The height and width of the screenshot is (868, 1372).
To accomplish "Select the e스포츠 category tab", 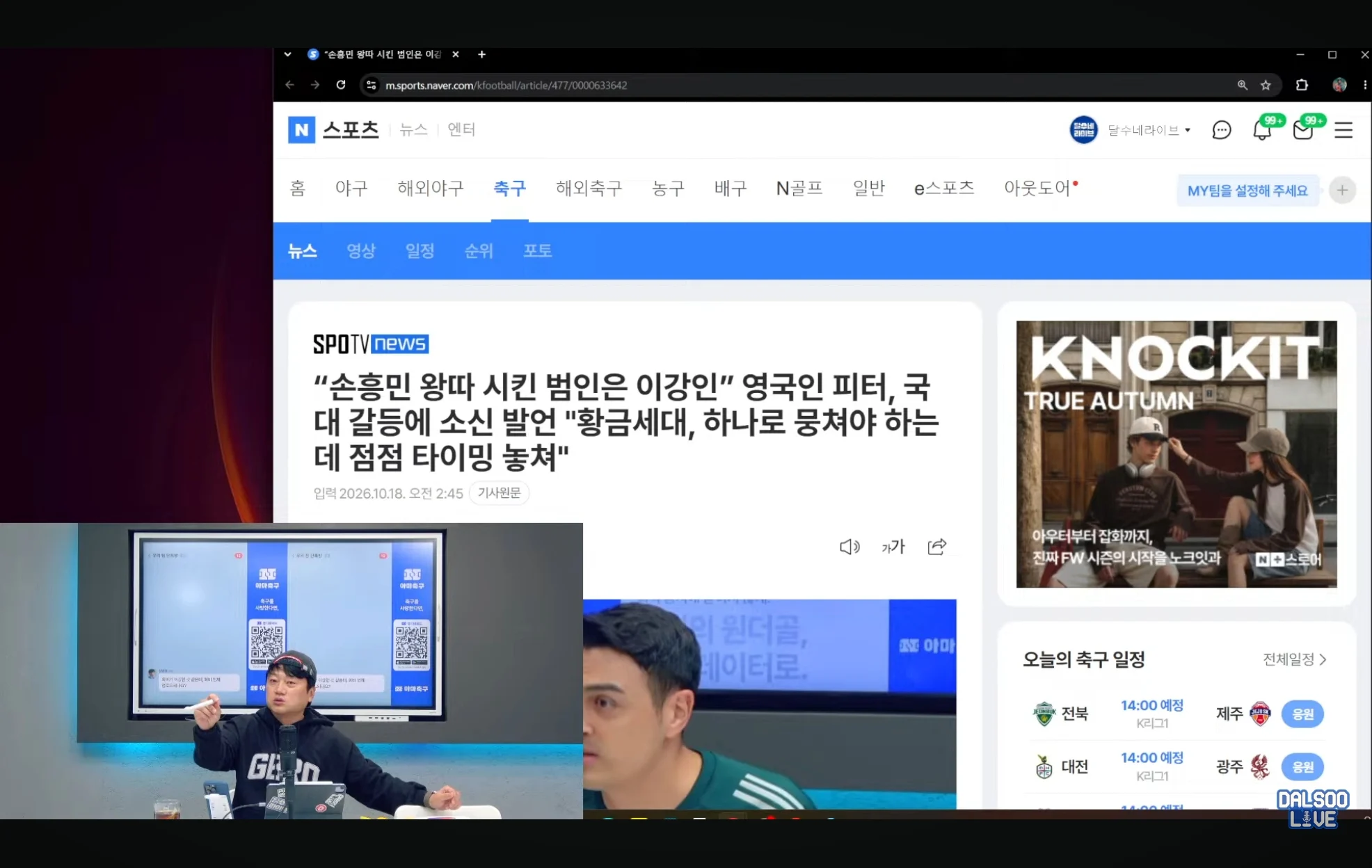I will [944, 188].
